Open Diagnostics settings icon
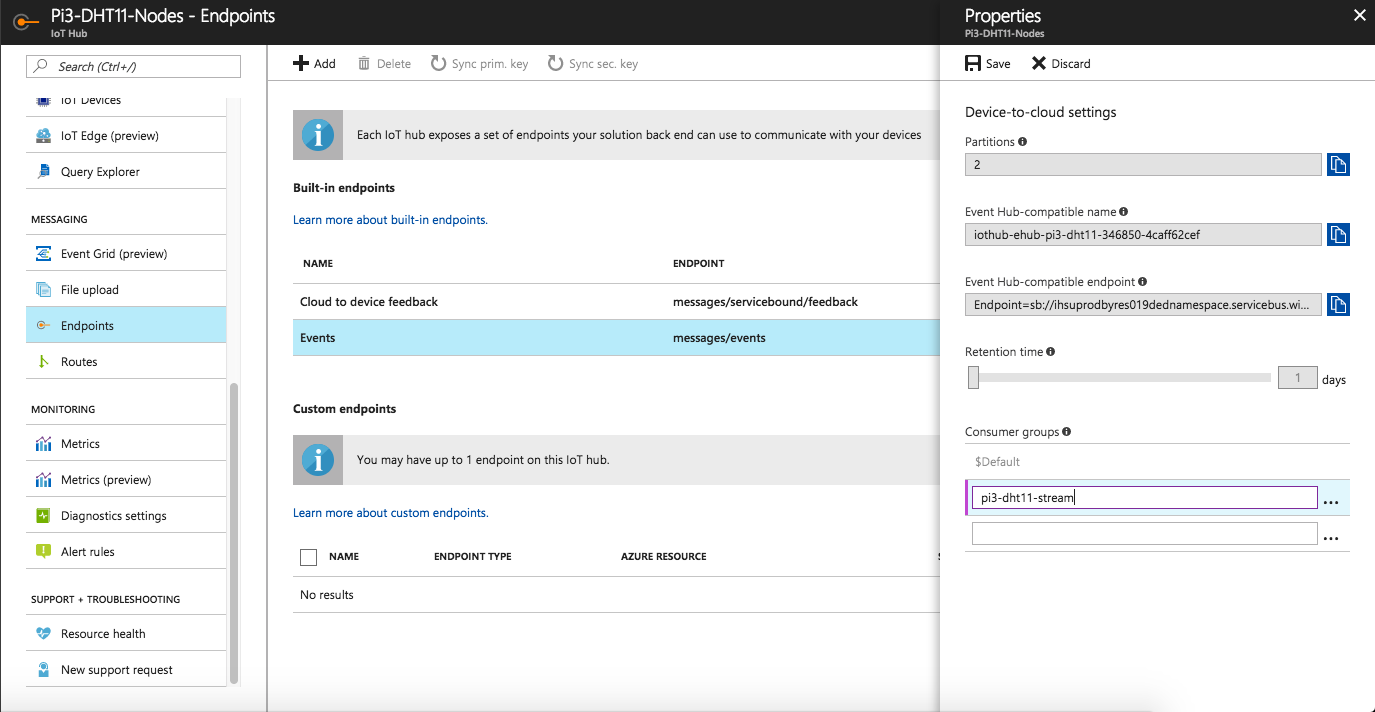The image size is (1375, 712). click(43, 516)
